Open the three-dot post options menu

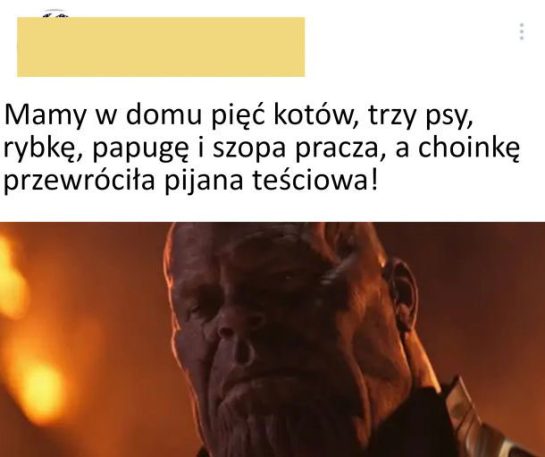(521, 32)
